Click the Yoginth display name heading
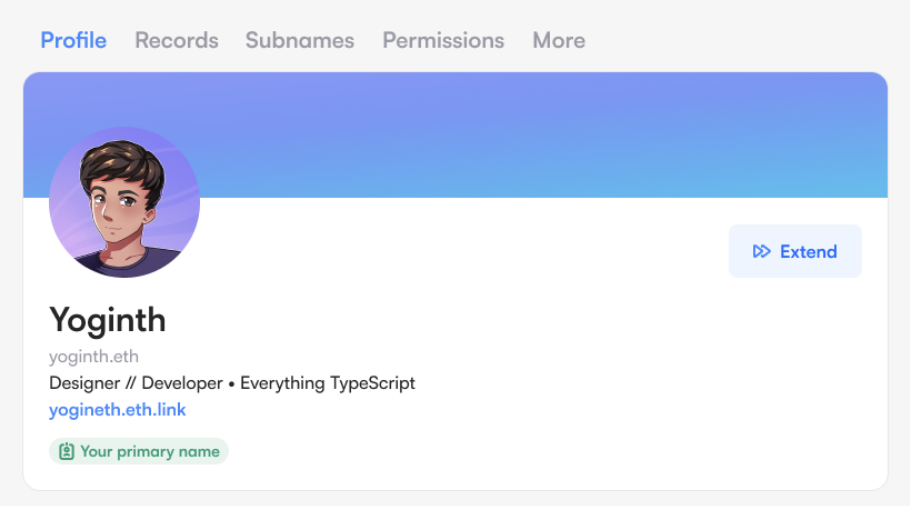Image resolution: width=910 pixels, height=506 pixels. [x=107, y=320]
